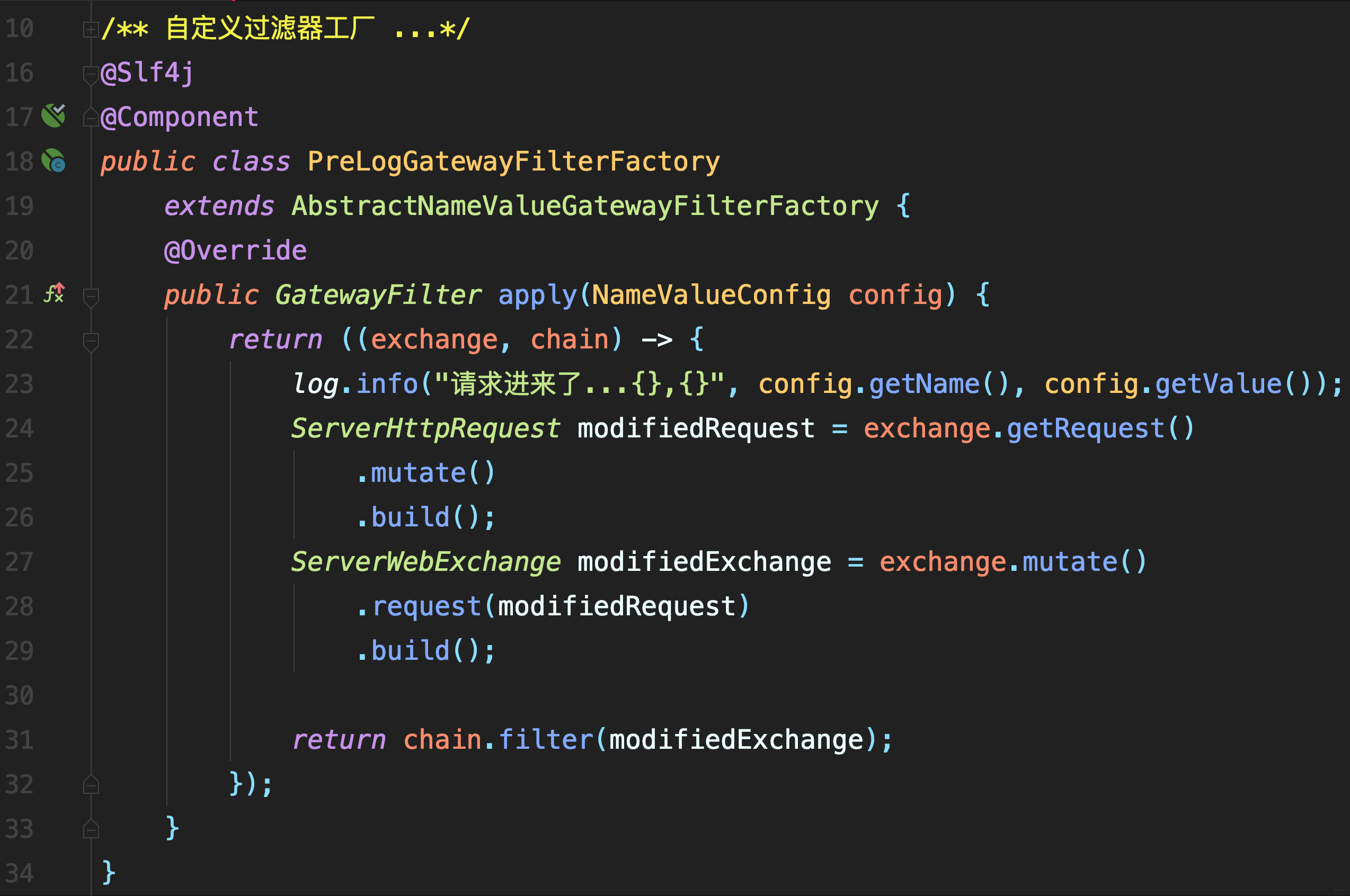Click the PreLogGatewayFilterFactory class name
The height and width of the screenshot is (896, 1350).
[513, 161]
